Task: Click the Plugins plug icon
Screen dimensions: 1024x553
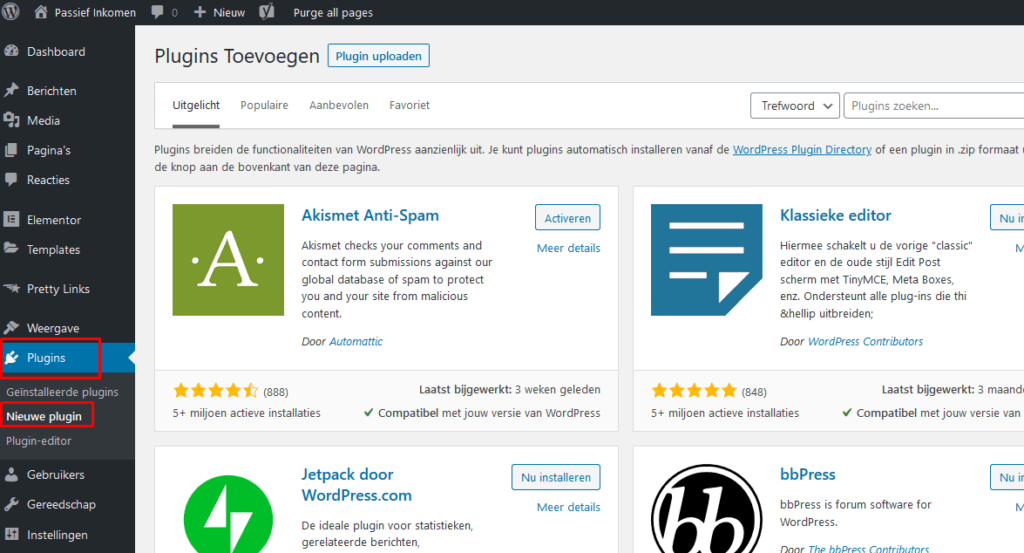Action: (11, 357)
